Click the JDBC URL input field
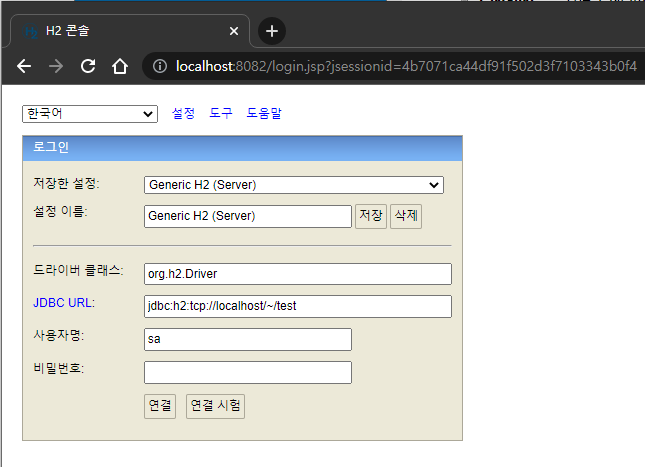Image resolution: width=645 pixels, height=467 pixels. (x=298, y=307)
